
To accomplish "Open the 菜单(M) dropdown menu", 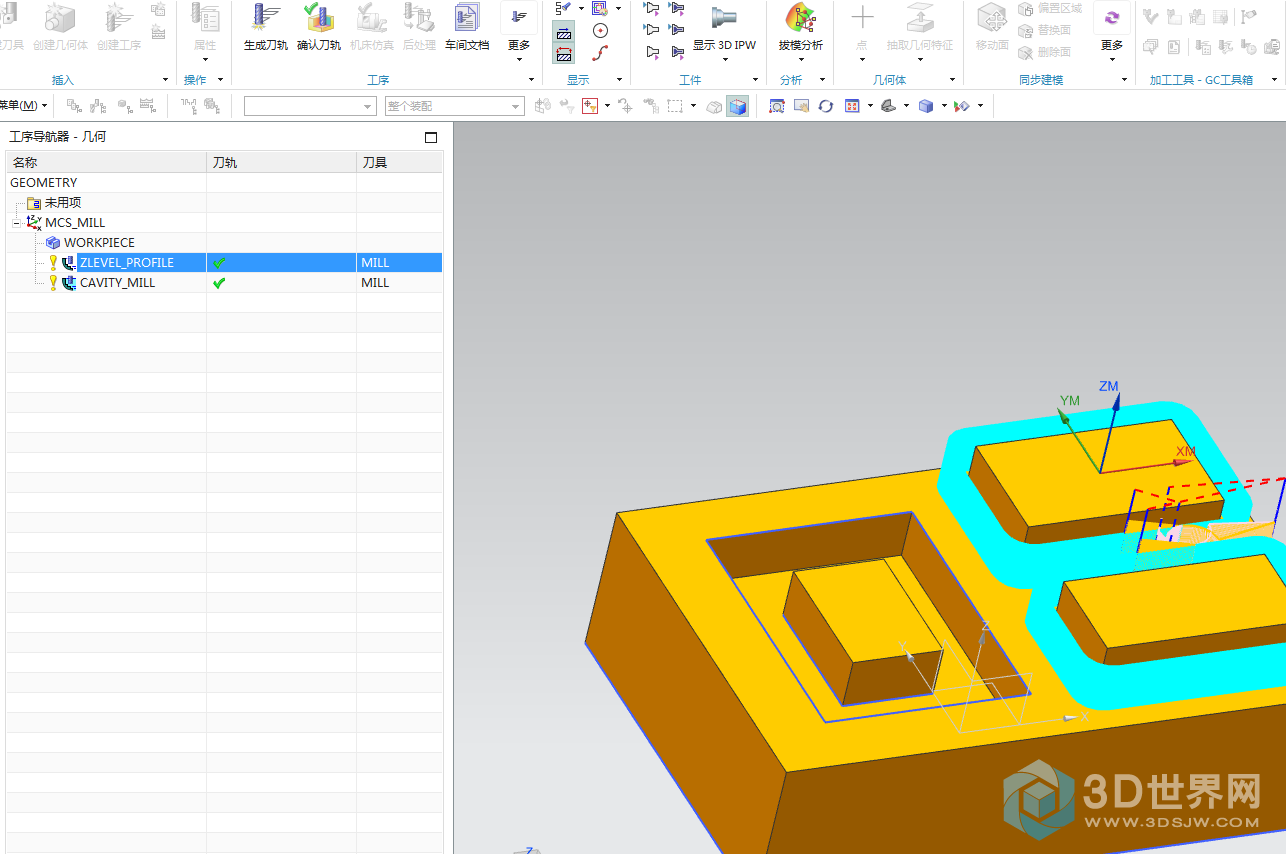I will pyautogui.click(x=22, y=106).
